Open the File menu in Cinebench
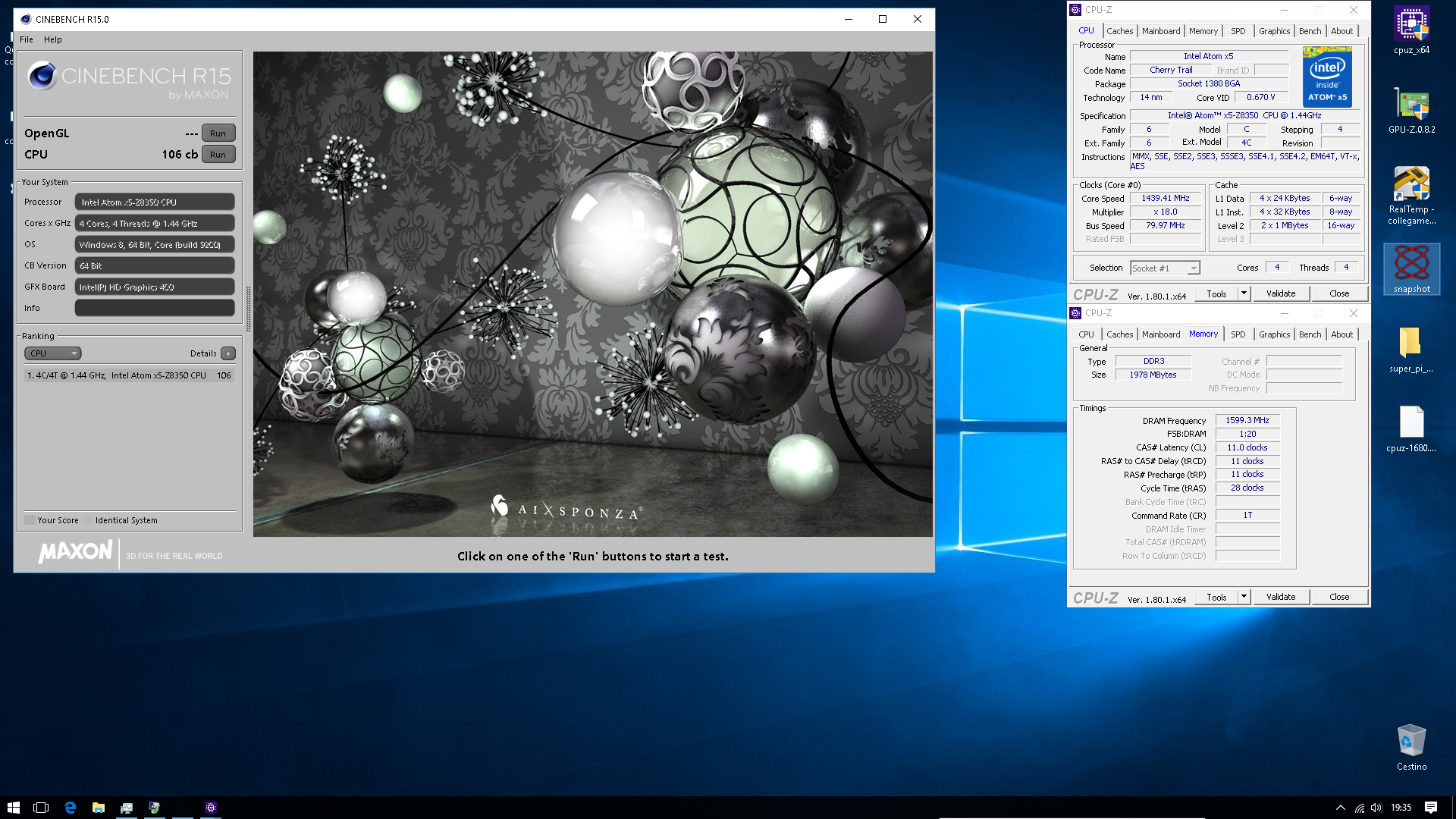The width and height of the screenshot is (1456, 819). pos(27,39)
